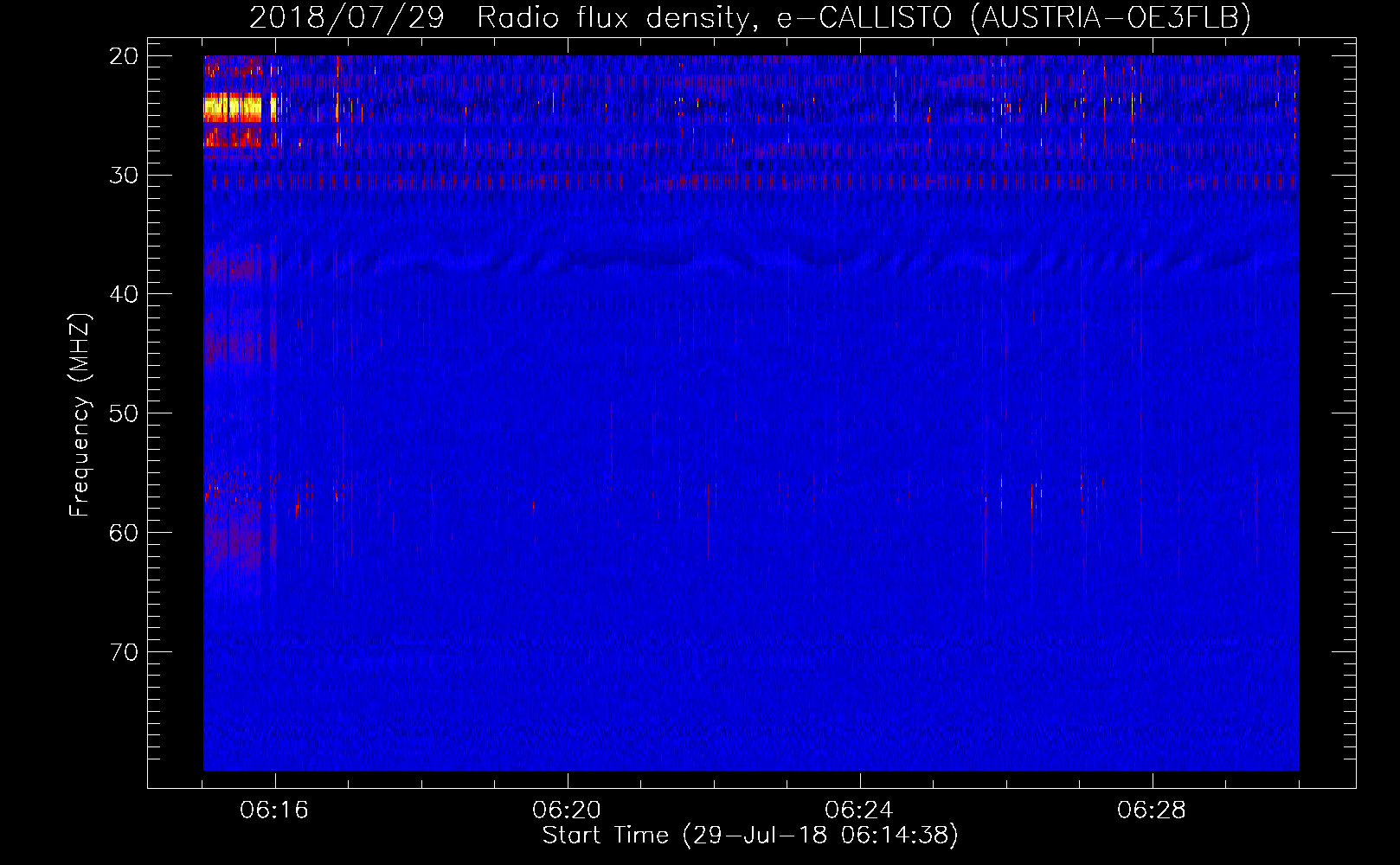Select the 70 MHz frequency tick label

pyautogui.click(x=124, y=651)
